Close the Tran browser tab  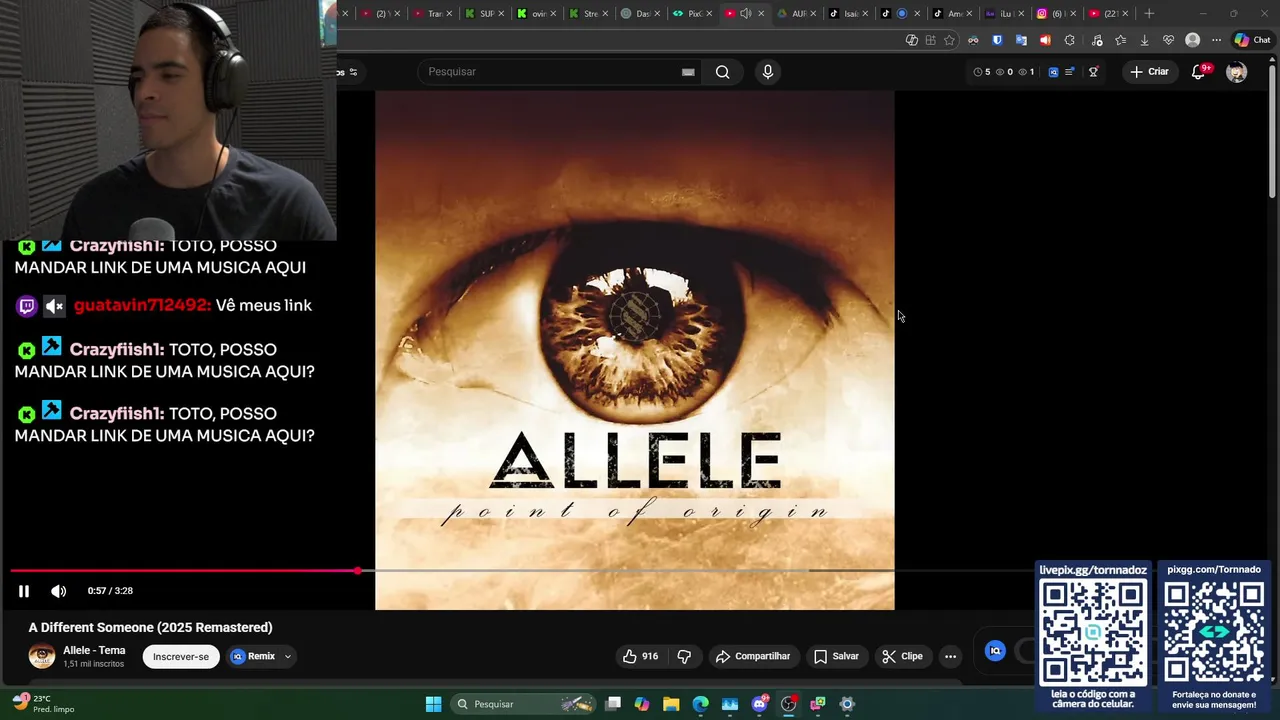coord(449,13)
